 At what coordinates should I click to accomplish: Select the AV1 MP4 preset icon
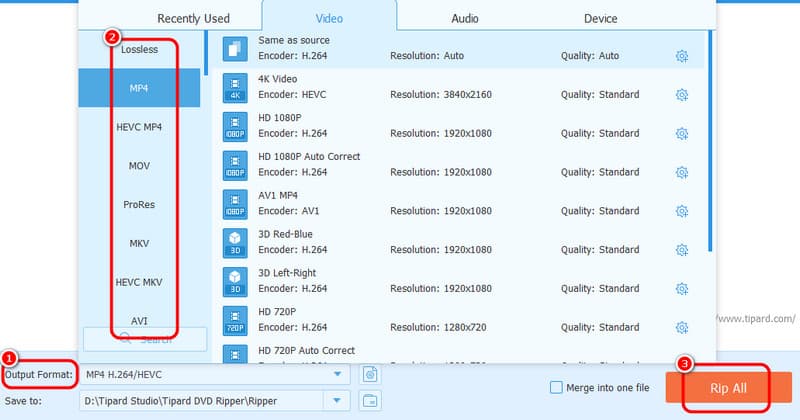(235, 204)
